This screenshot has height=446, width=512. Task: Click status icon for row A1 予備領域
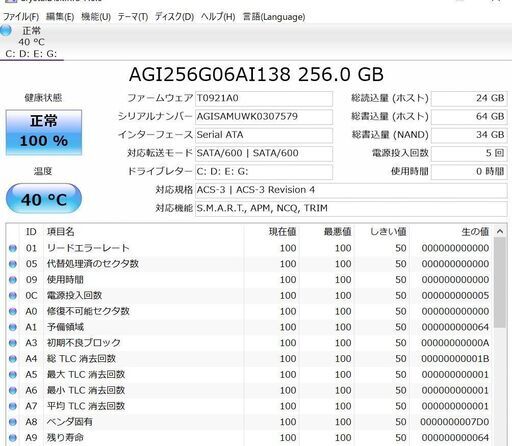(13, 327)
